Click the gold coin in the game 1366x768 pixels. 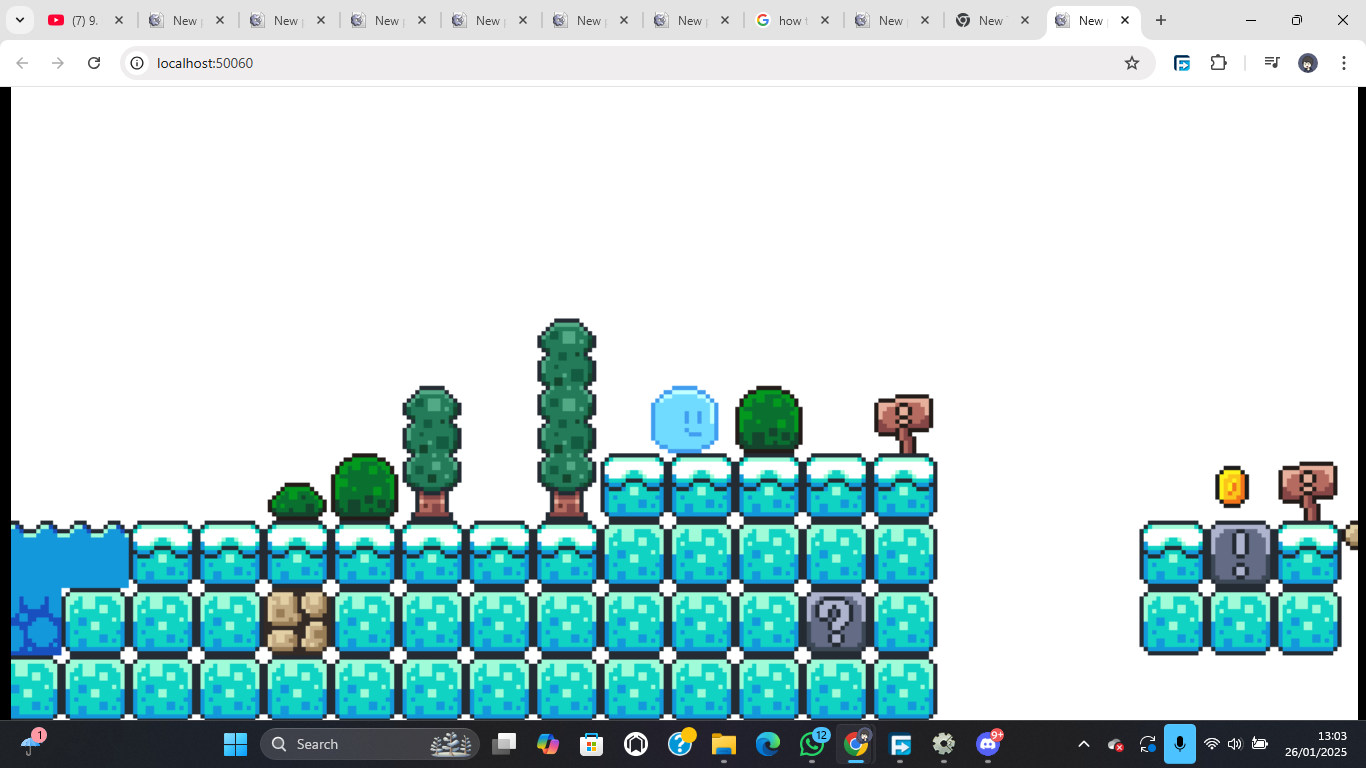[1232, 487]
